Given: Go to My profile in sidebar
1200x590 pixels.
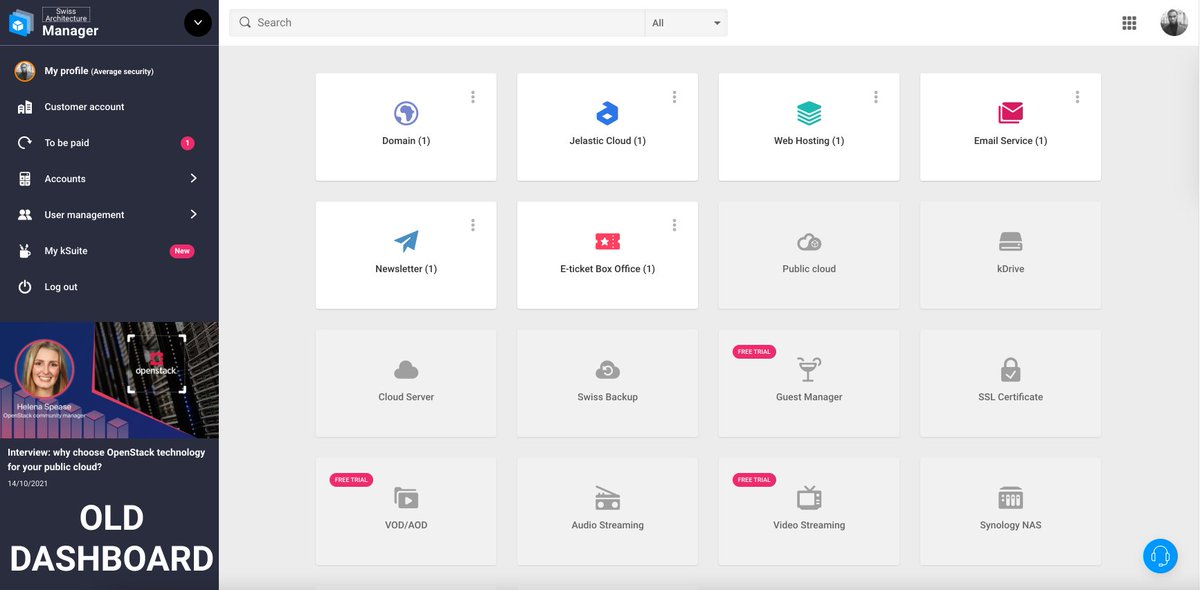Looking at the screenshot, I should [x=109, y=71].
